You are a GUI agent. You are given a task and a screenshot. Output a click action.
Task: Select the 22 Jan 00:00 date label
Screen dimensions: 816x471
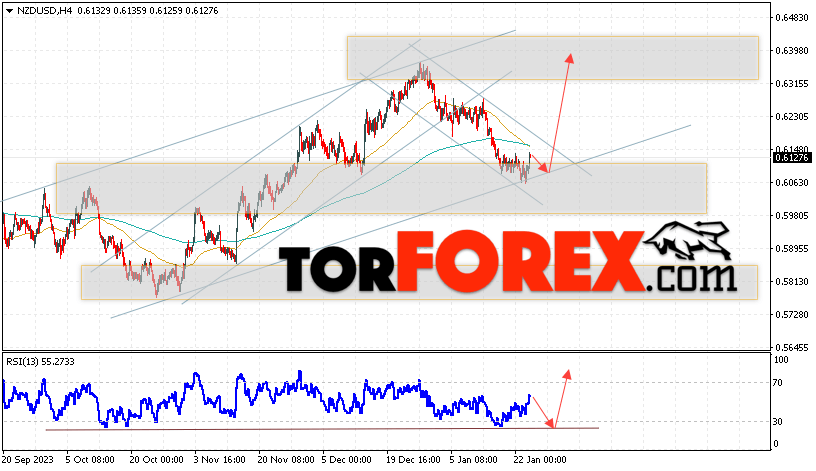pyautogui.click(x=540, y=460)
